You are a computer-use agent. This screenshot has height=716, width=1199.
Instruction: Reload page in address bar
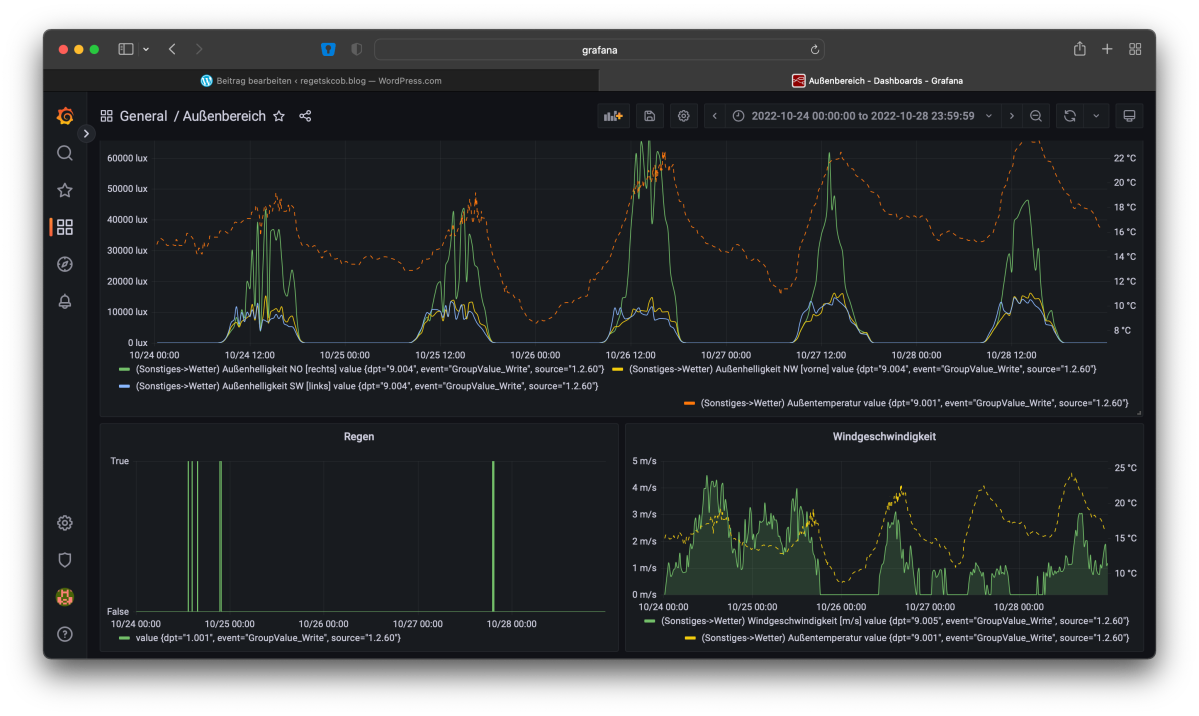[x=814, y=50]
